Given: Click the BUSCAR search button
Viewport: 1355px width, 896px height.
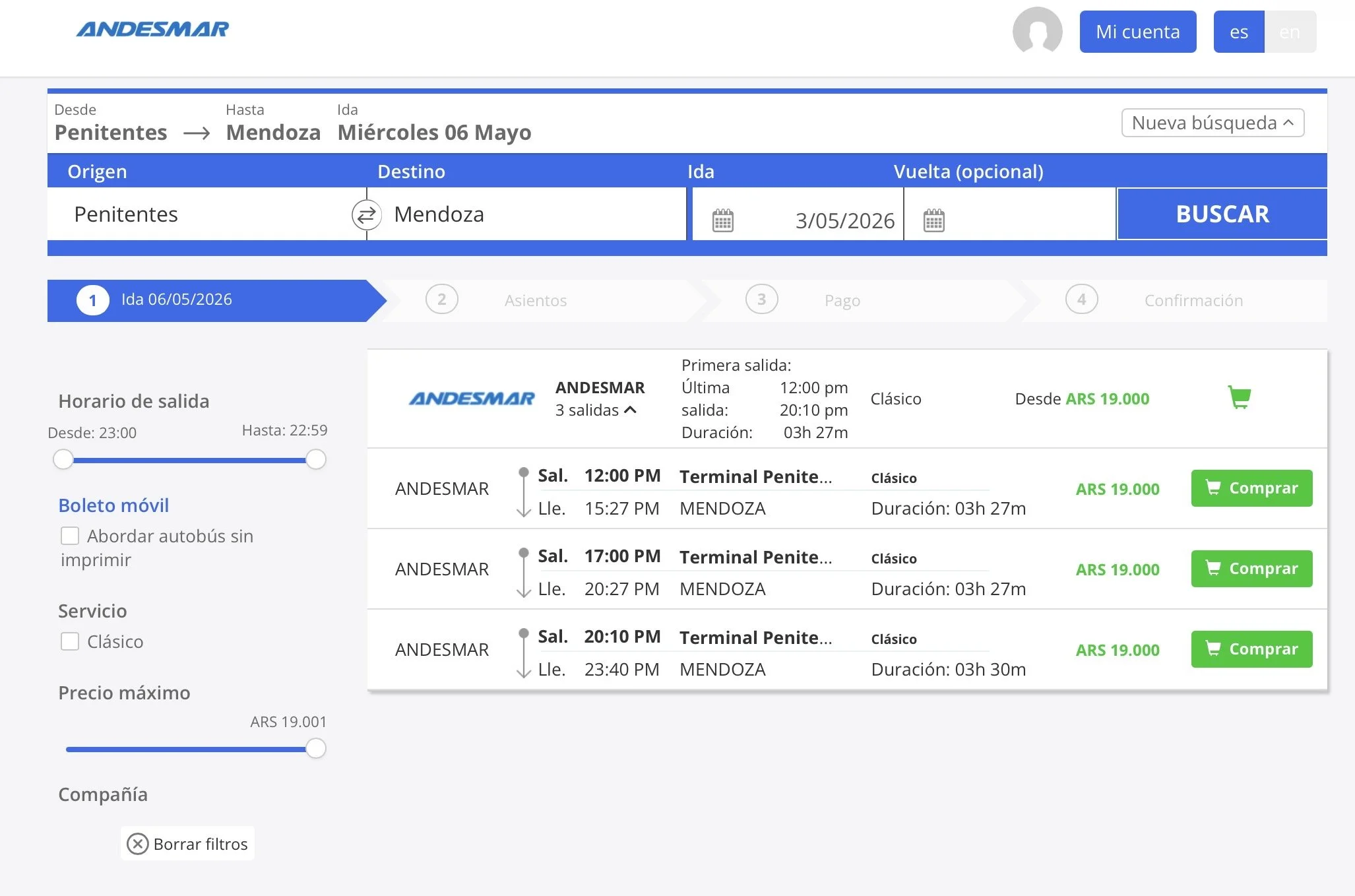Looking at the screenshot, I should point(1222,214).
